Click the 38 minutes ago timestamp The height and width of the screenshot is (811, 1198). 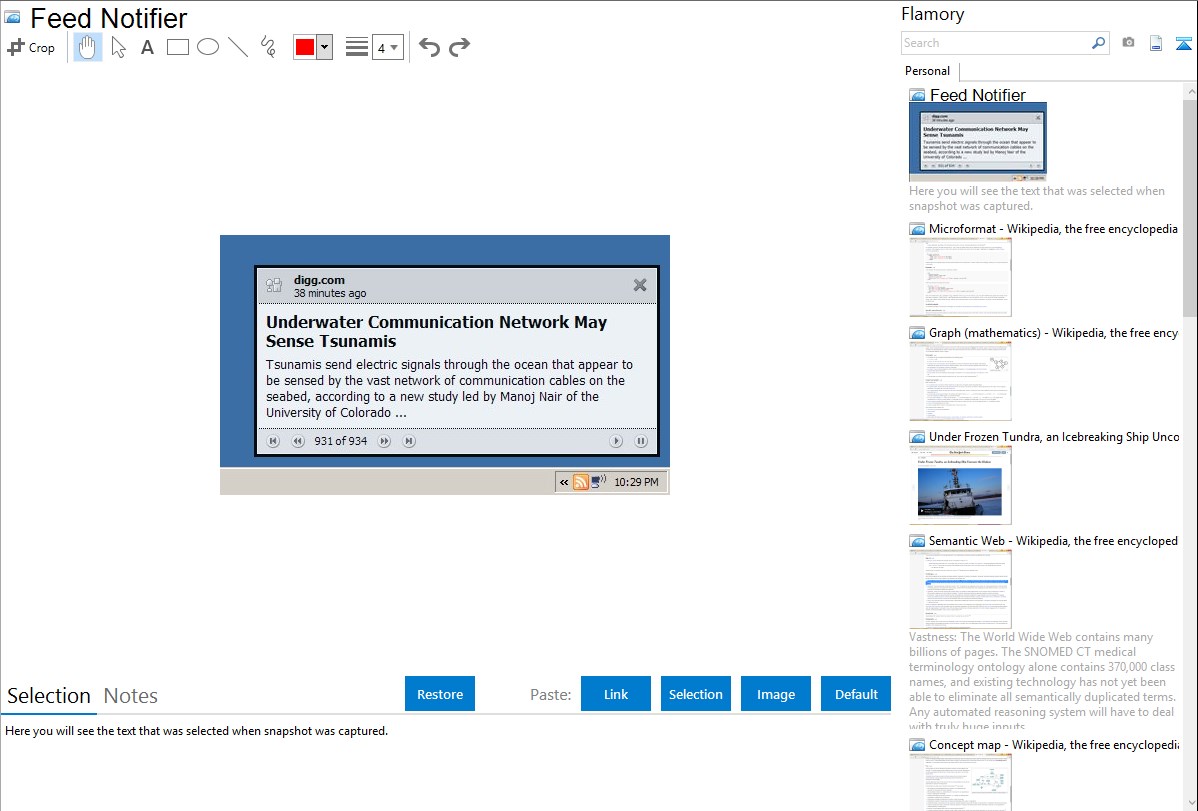pos(330,293)
